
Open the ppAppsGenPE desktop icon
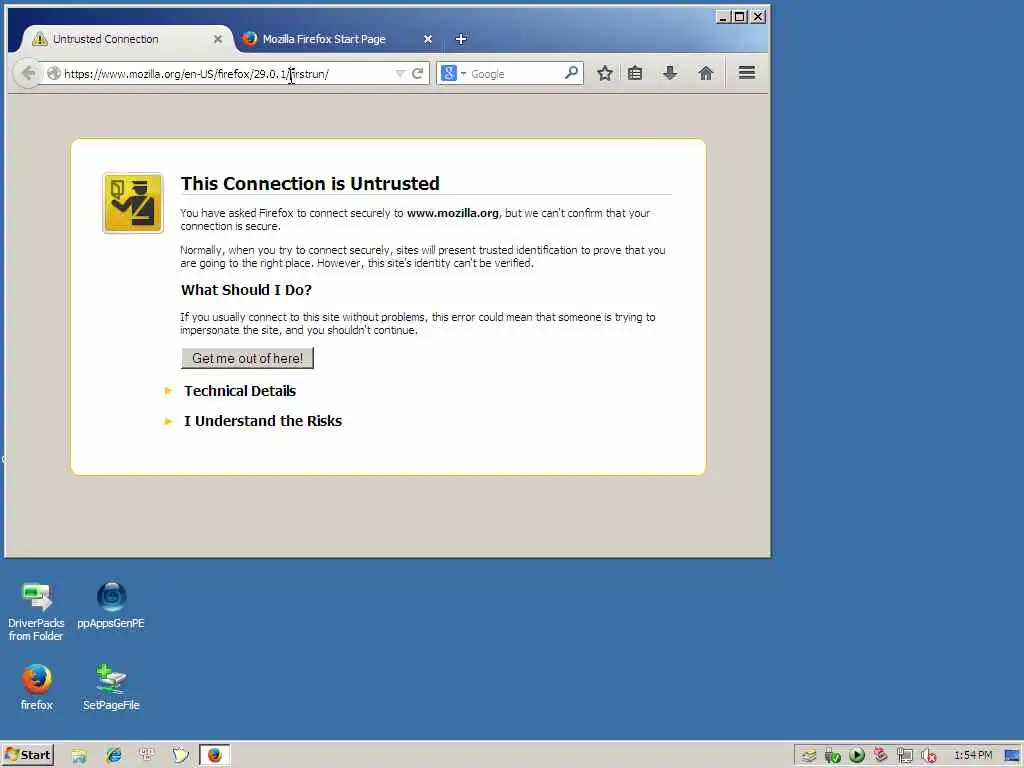point(111,605)
